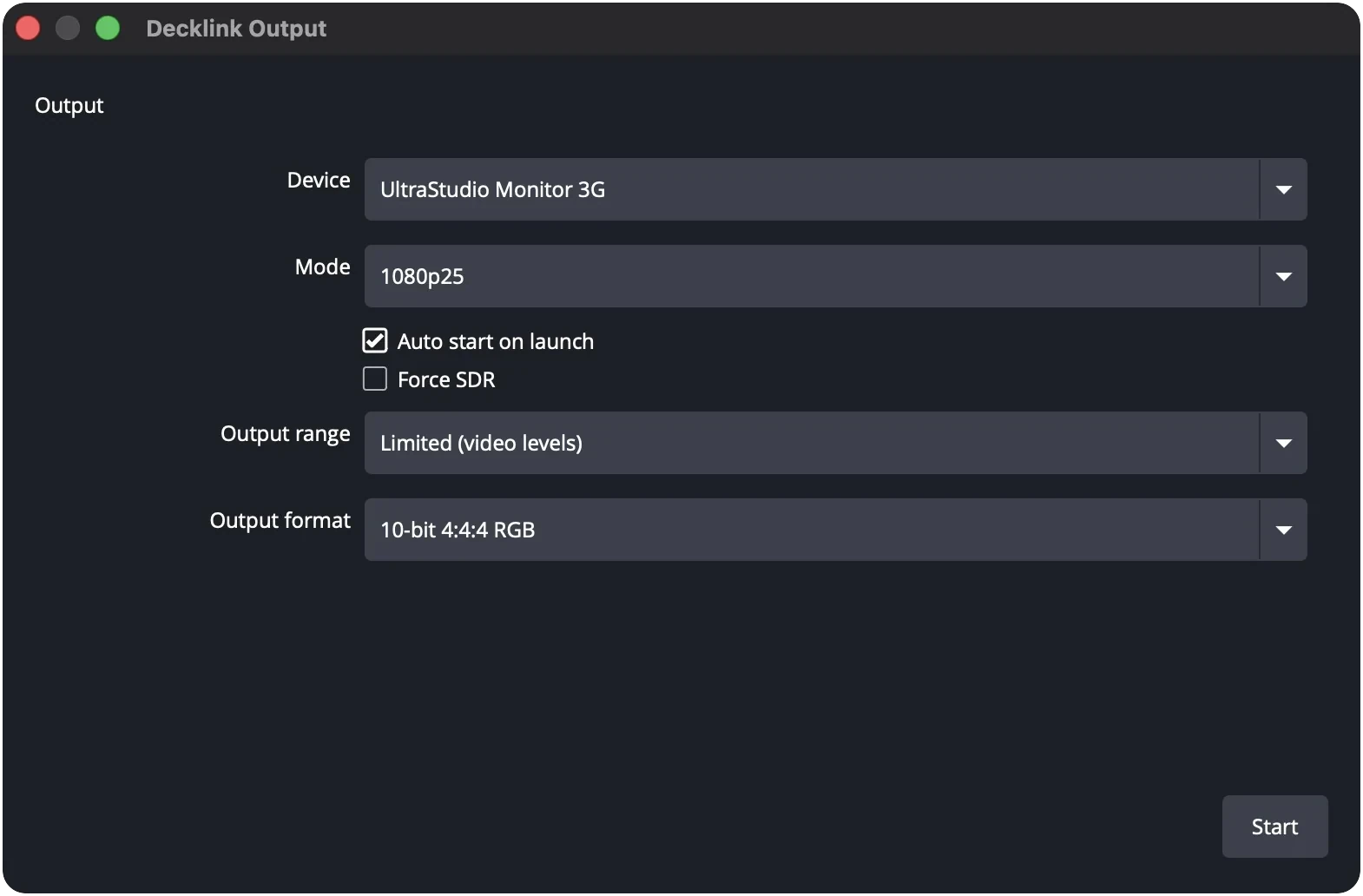This screenshot has width=1363, height=896.
Task: Open the Device dropdown showing UltraStudio Monitor 3G
Action: point(835,189)
